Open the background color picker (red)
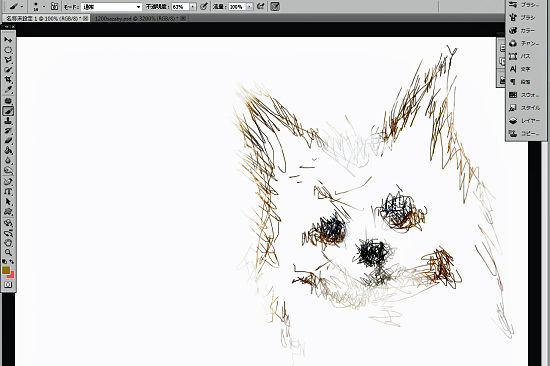 (11, 275)
